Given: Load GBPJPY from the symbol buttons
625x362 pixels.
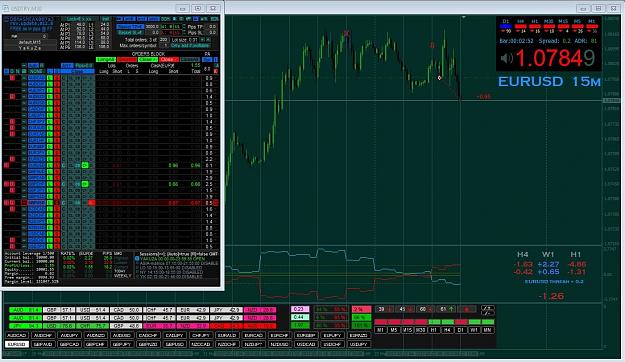Looking at the screenshot, I should 122,344.
